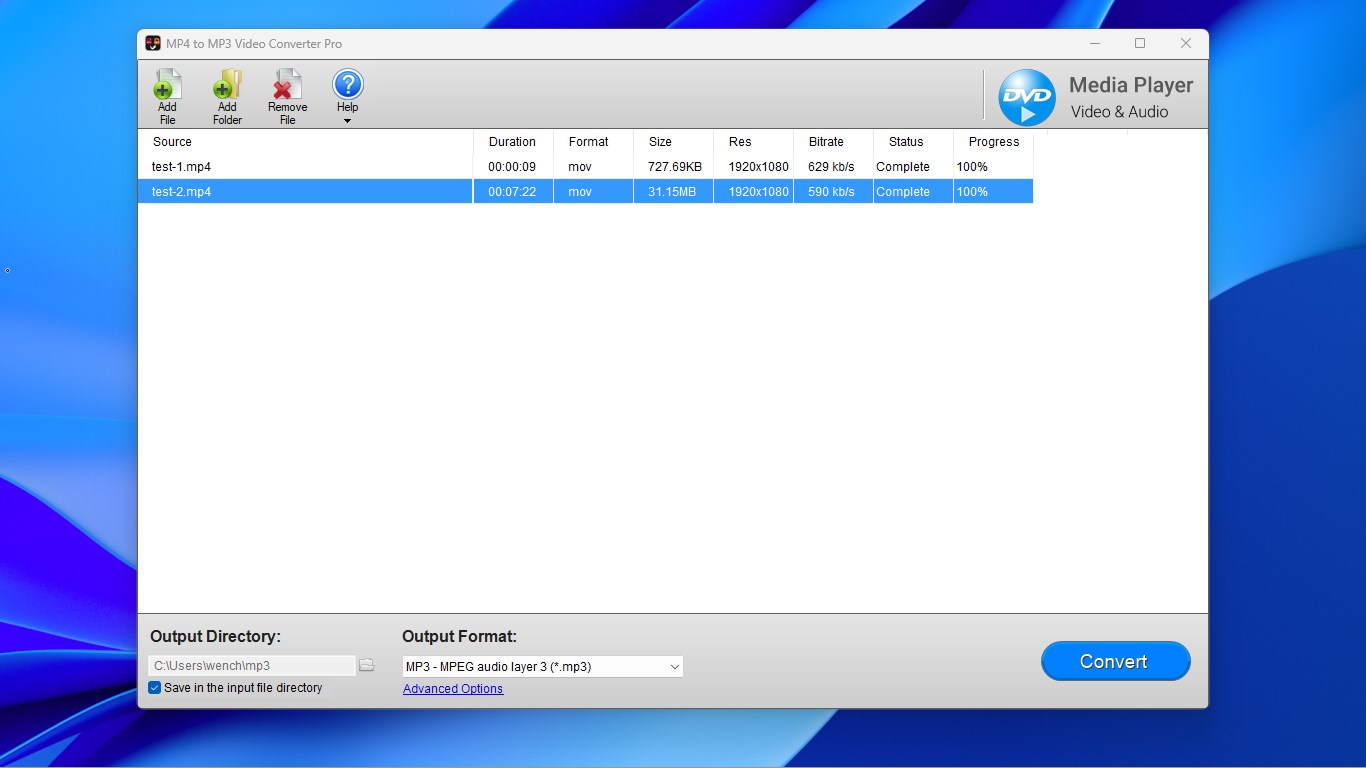Expand the Help dropdown arrow

pos(347,121)
